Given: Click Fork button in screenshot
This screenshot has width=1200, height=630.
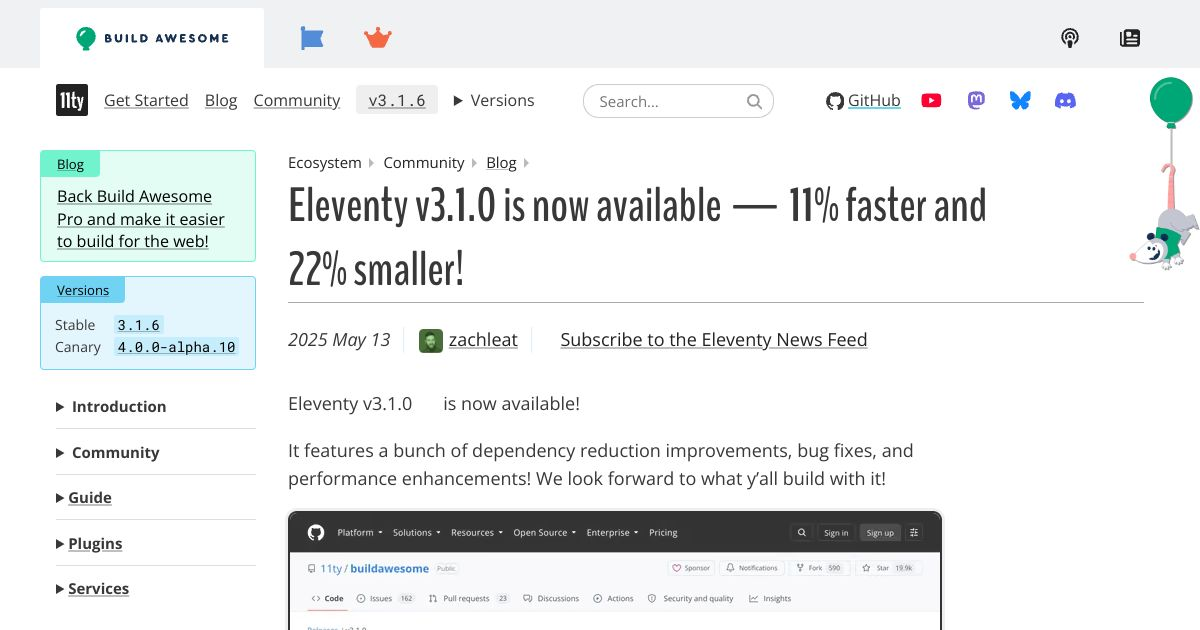Looking at the screenshot, I should pyautogui.click(x=819, y=568).
